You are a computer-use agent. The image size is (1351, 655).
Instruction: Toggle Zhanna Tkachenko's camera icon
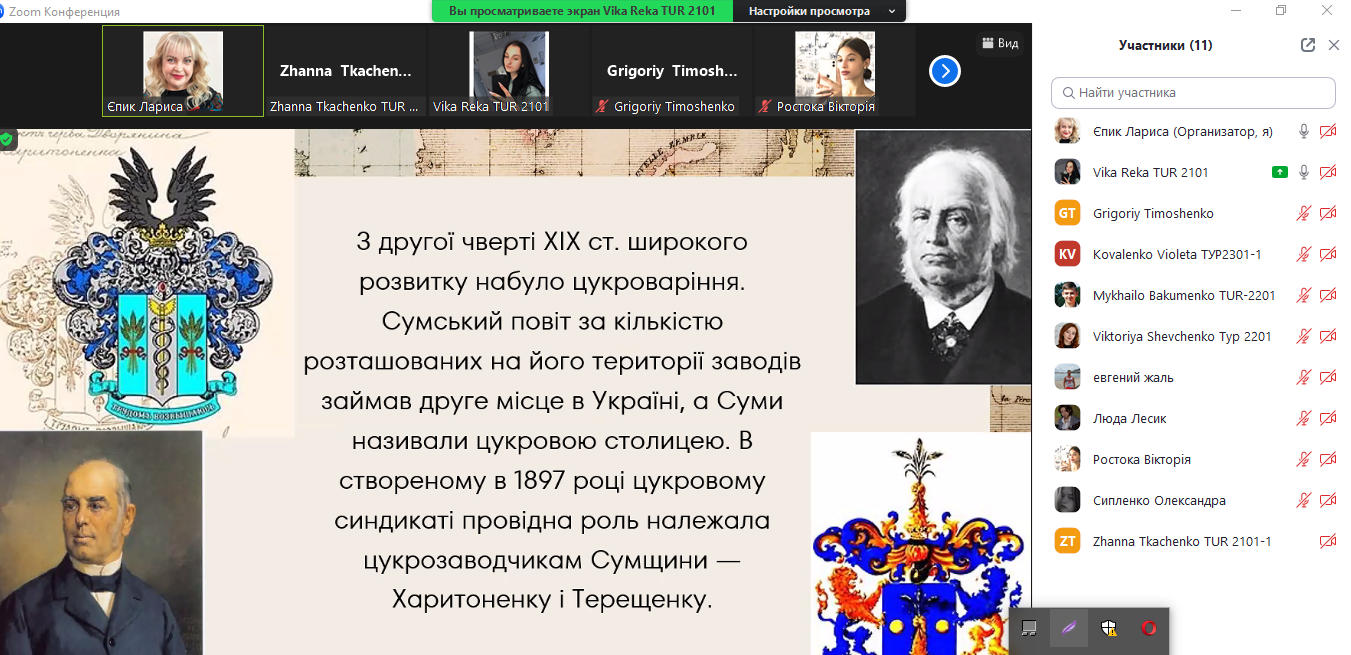pos(1328,541)
